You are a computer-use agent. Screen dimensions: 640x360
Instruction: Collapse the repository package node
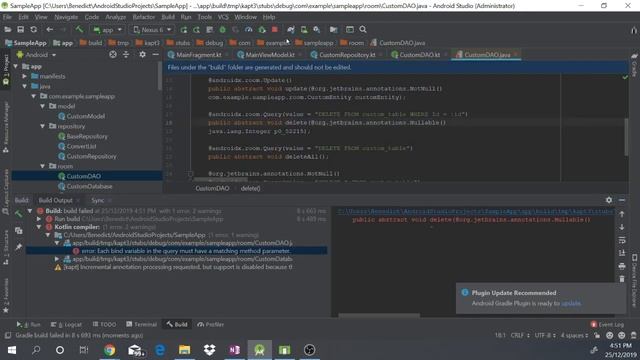point(42,126)
